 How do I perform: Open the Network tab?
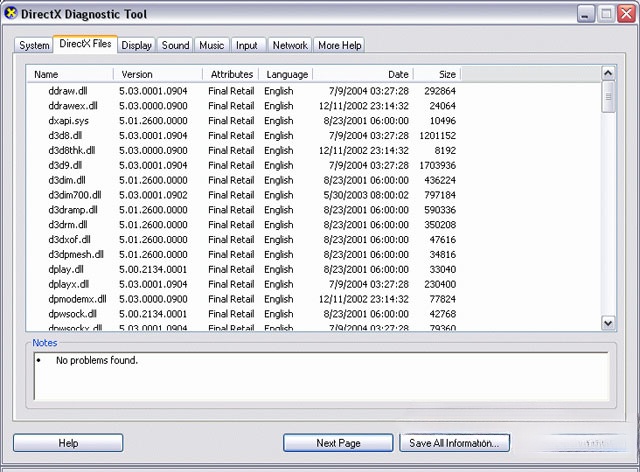click(x=290, y=45)
